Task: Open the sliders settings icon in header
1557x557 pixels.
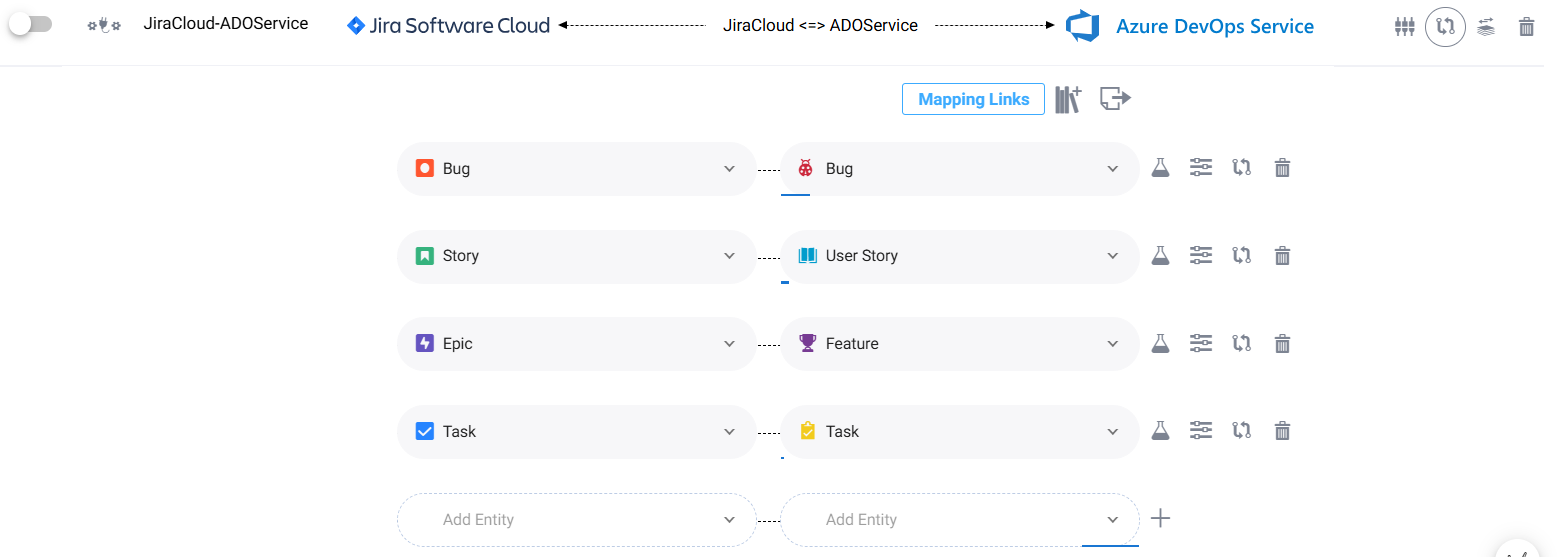Action: pos(1404,27)
